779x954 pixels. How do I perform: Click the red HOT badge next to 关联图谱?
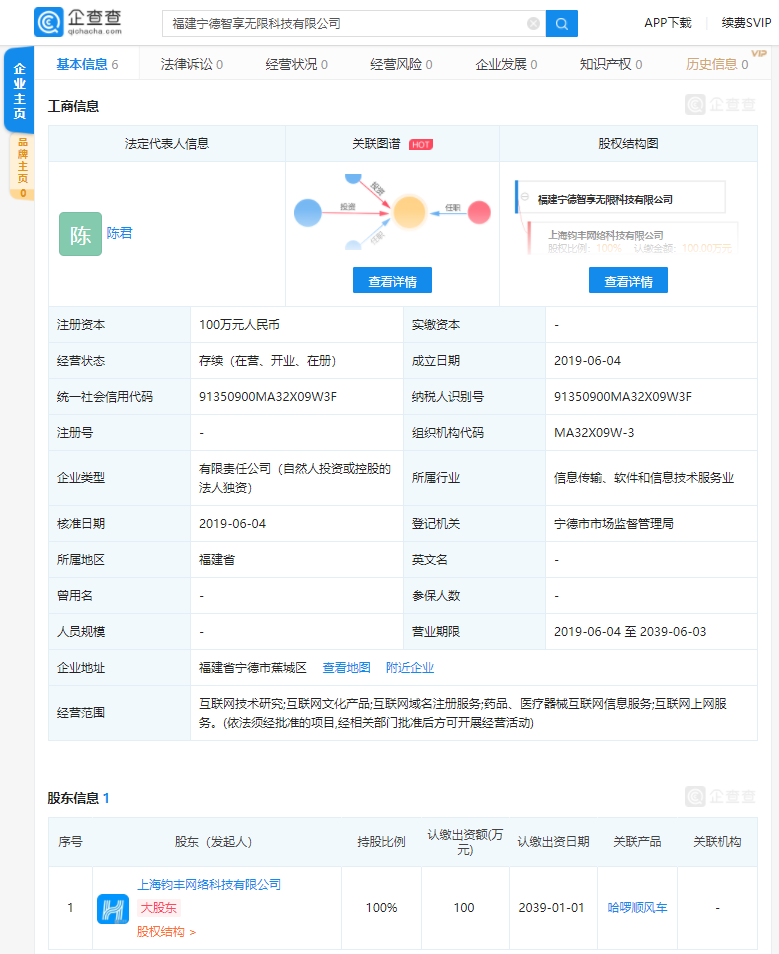tap(421, 144)
